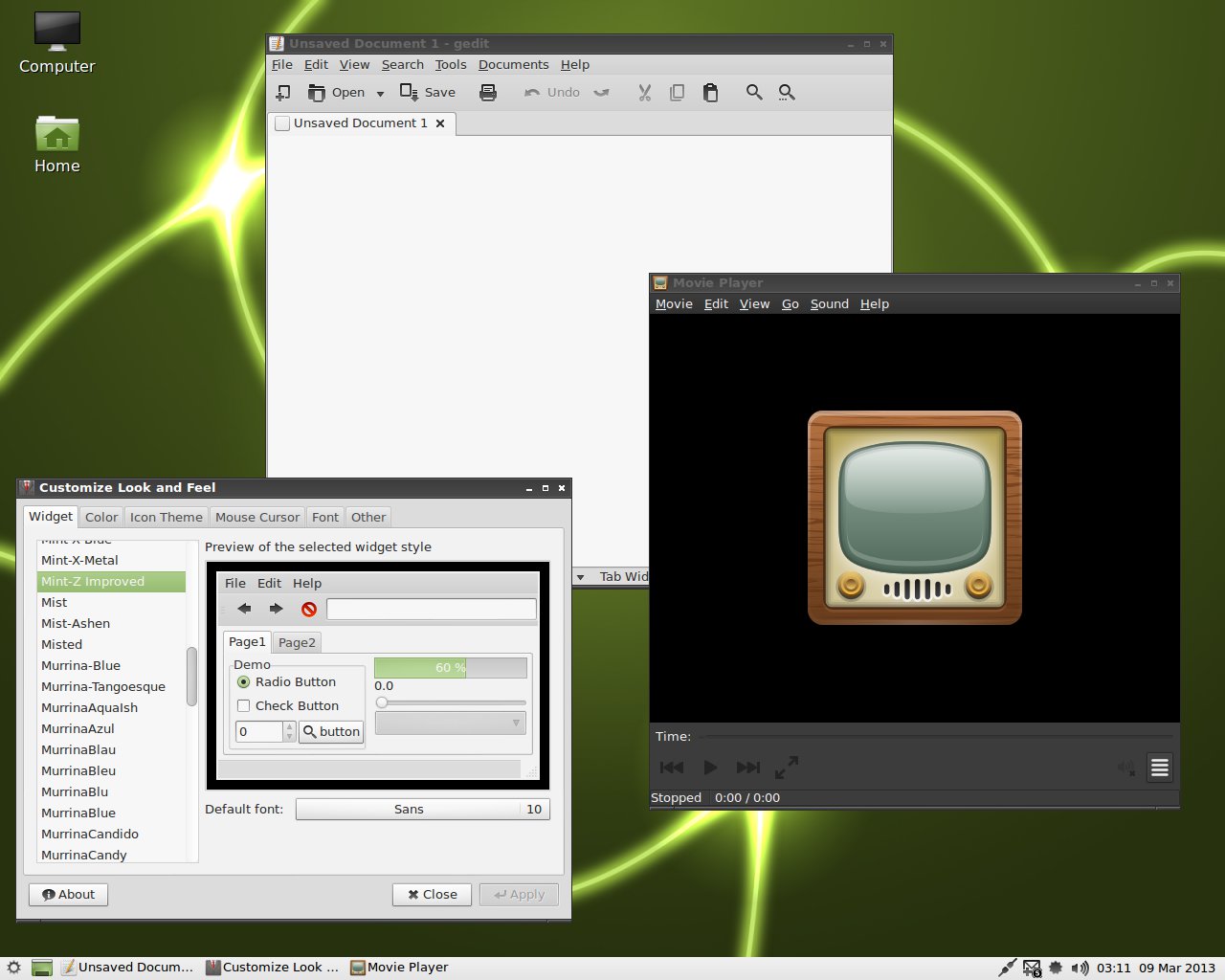Image resolution: width=1225 pixels, height=980 pixels.
Task: Open the Find tool in gedit
Action: (753, 92)
